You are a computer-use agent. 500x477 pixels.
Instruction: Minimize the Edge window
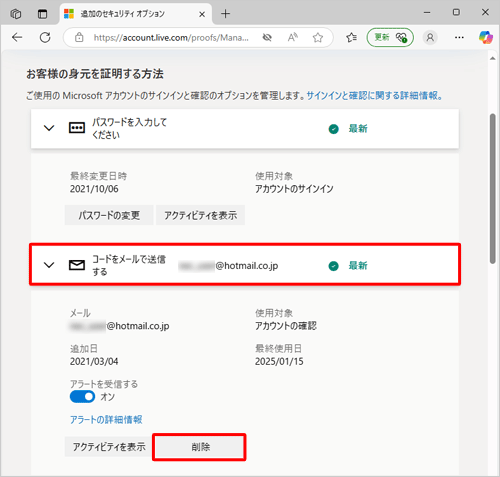pyautogui.click(x=427, y=13)
